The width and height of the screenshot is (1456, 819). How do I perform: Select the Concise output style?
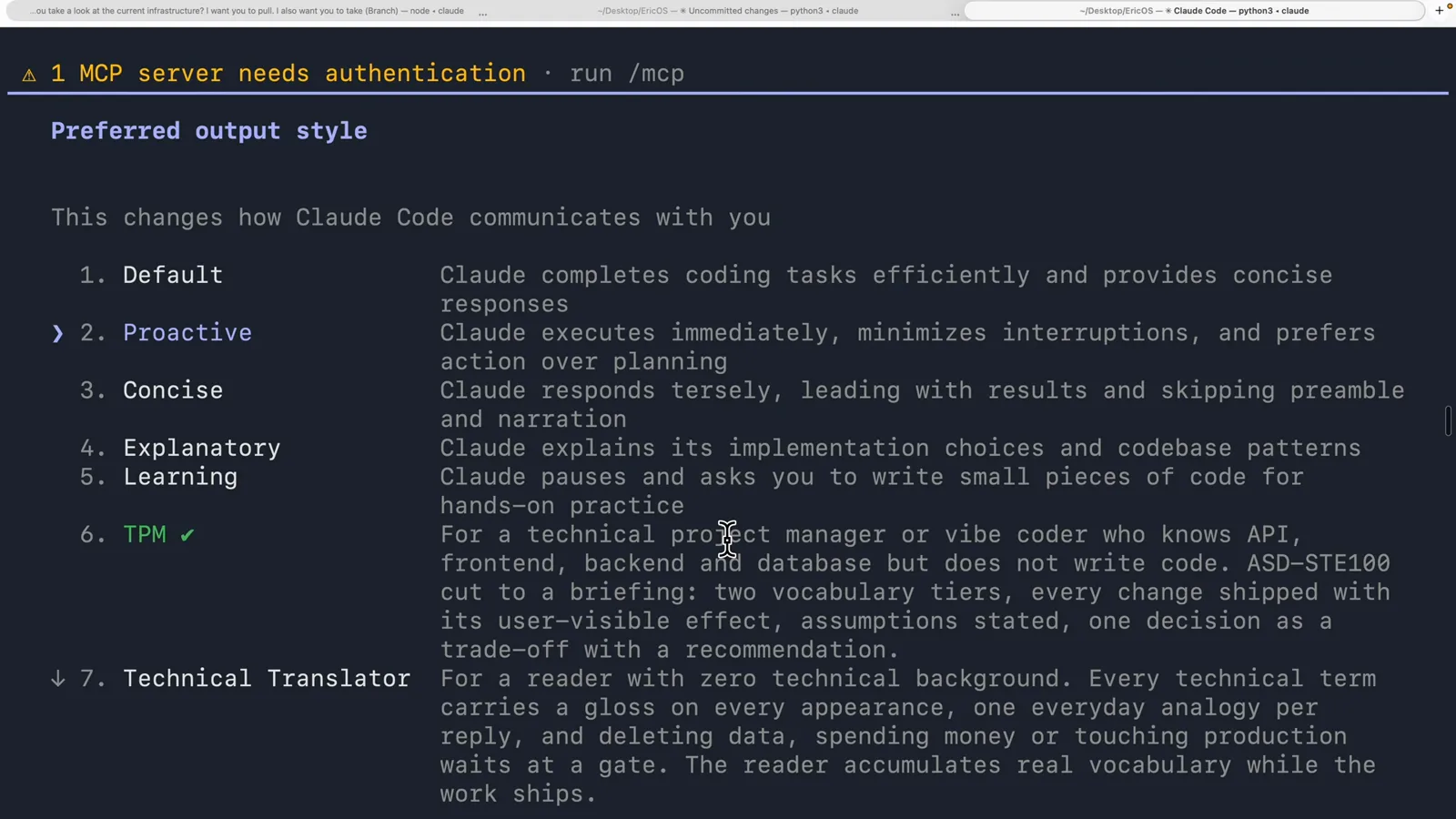coord(173,390)
